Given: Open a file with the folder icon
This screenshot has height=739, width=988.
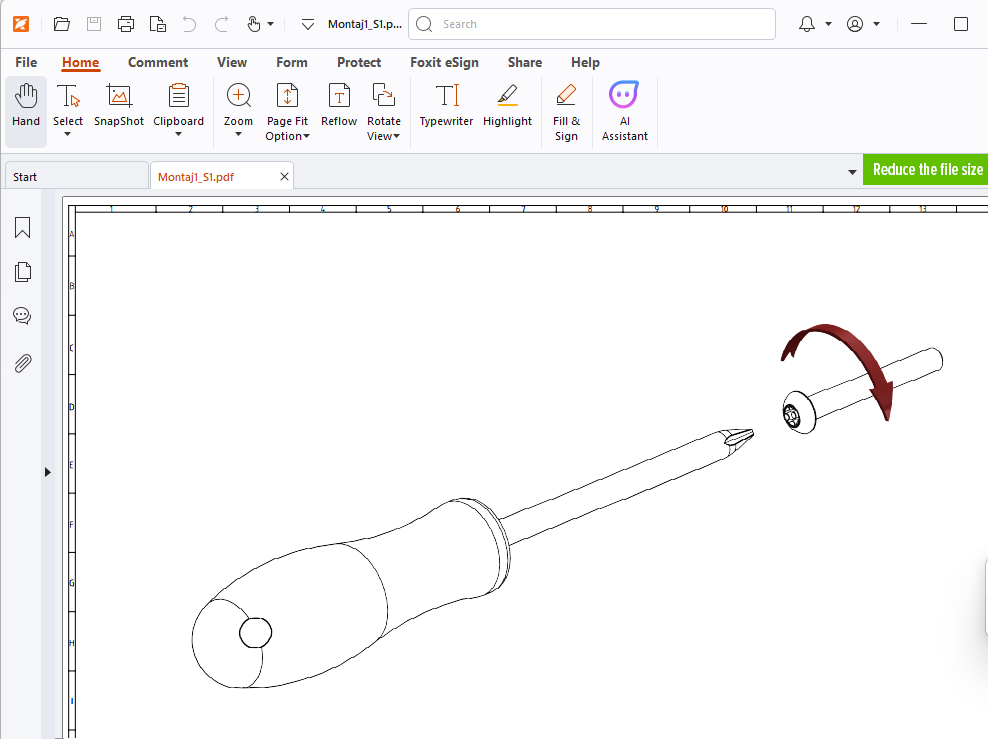Looking at the screenshot, I should 62,24.
